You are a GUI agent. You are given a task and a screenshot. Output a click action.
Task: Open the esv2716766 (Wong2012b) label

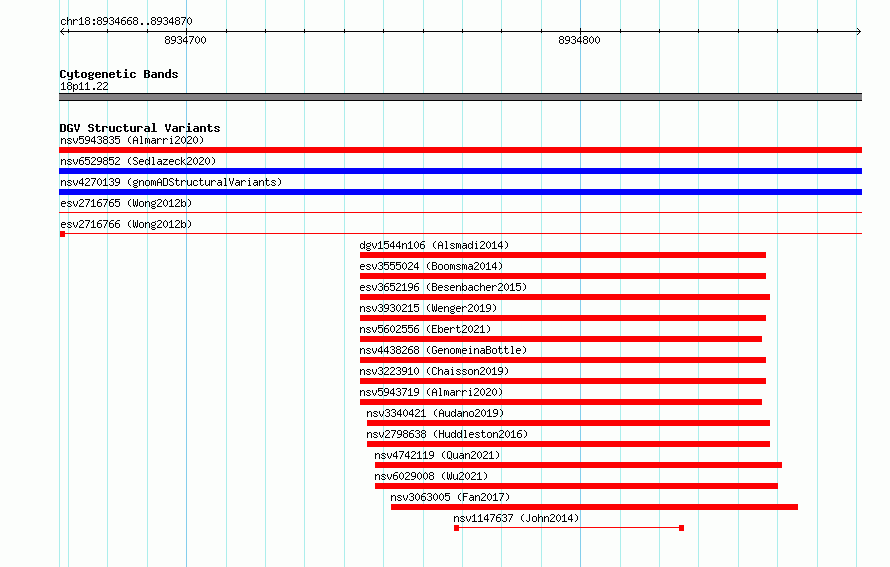[126, 224]
